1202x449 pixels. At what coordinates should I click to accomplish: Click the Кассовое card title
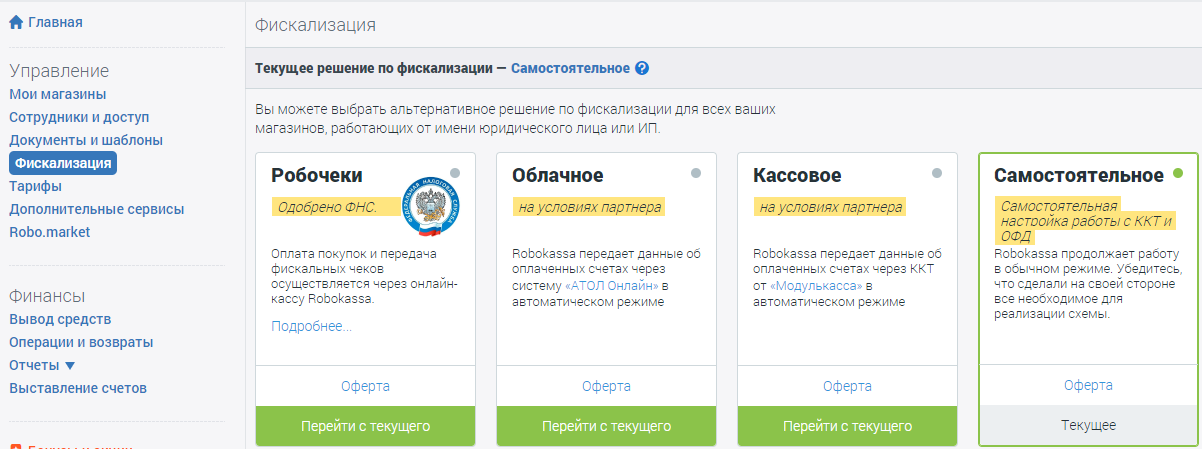tap(797, 176)
